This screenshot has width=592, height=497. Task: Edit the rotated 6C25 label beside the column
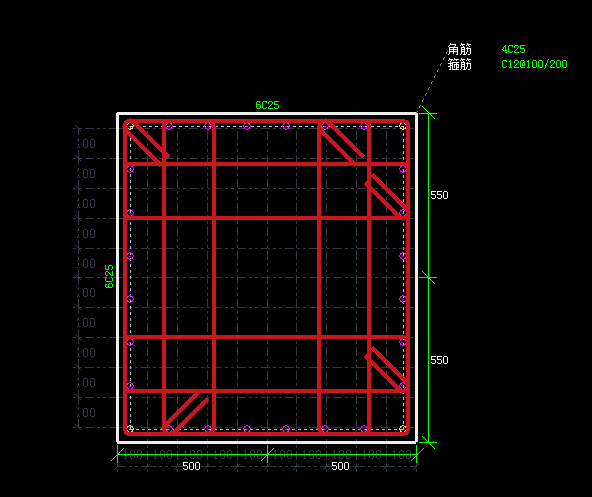(x=109, y=276)
